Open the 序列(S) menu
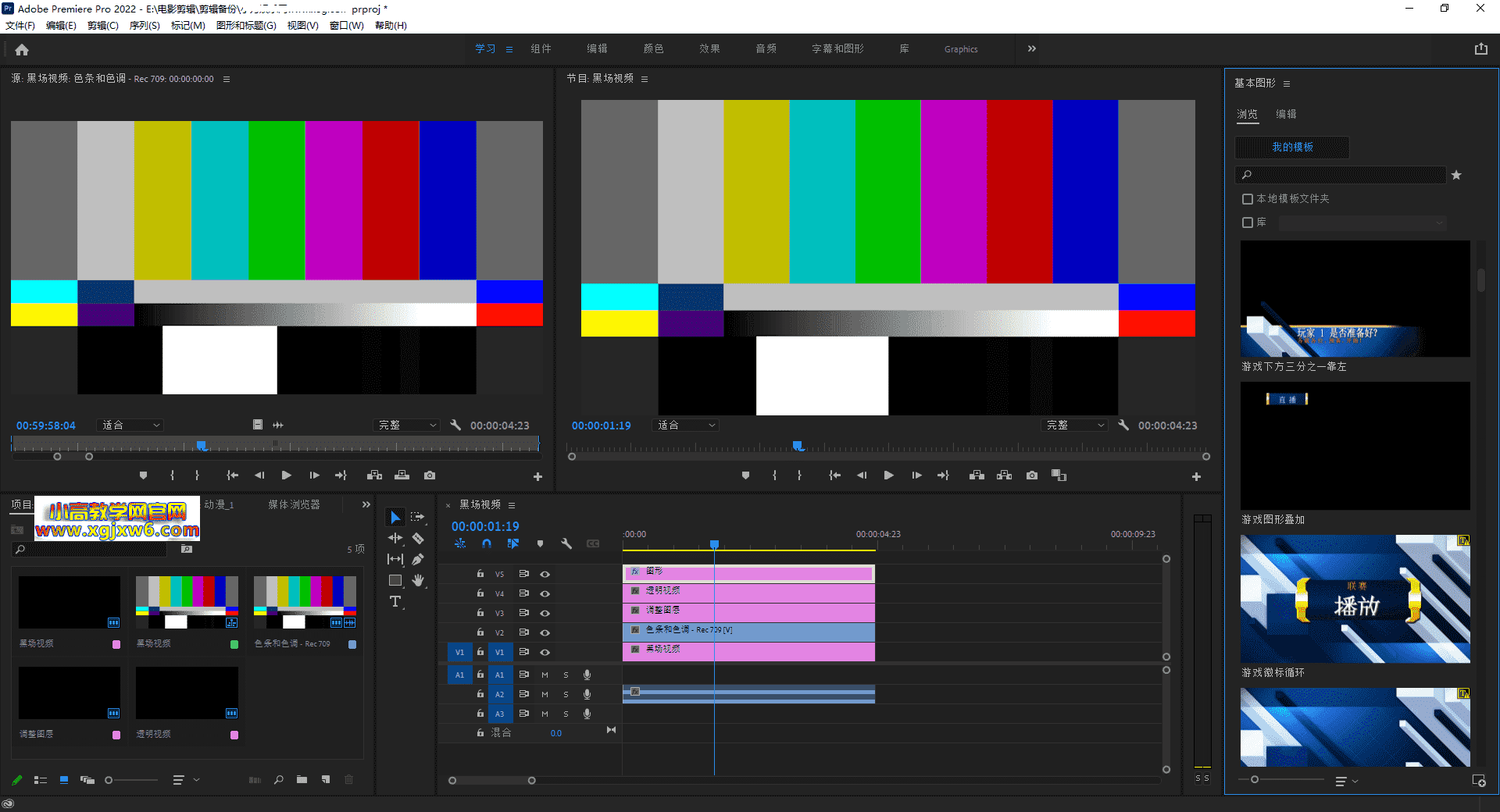The image size is (1500, 812). pos(145,26)
